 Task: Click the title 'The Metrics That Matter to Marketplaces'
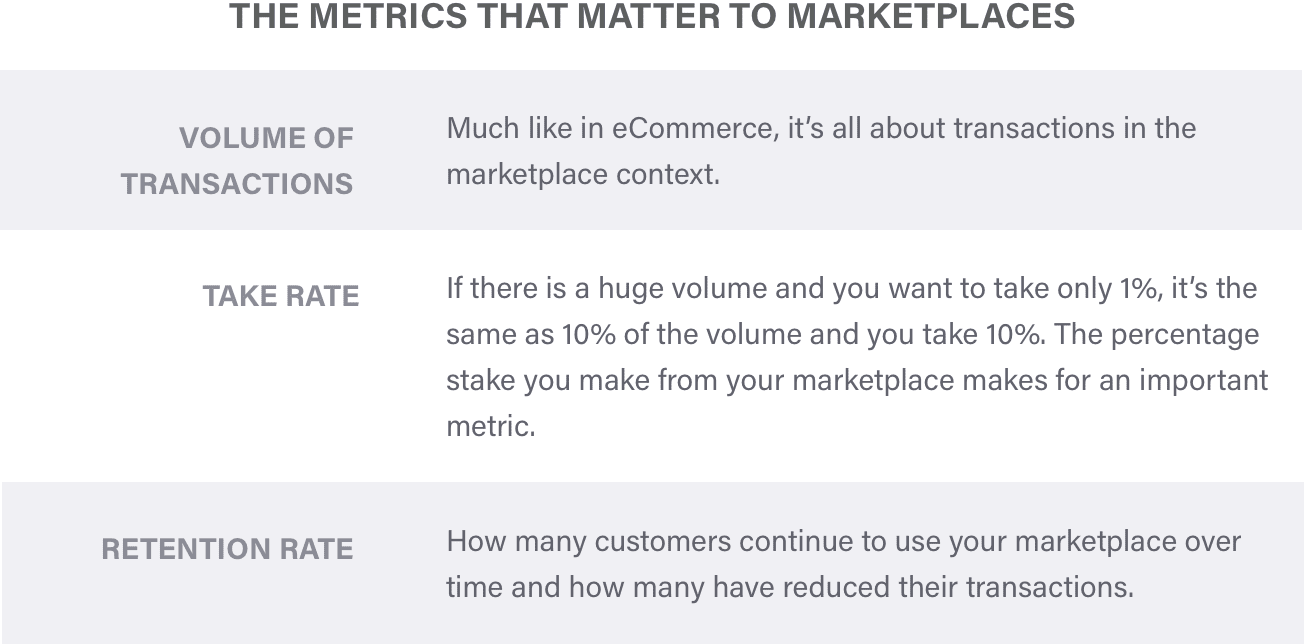pos(652,16)
